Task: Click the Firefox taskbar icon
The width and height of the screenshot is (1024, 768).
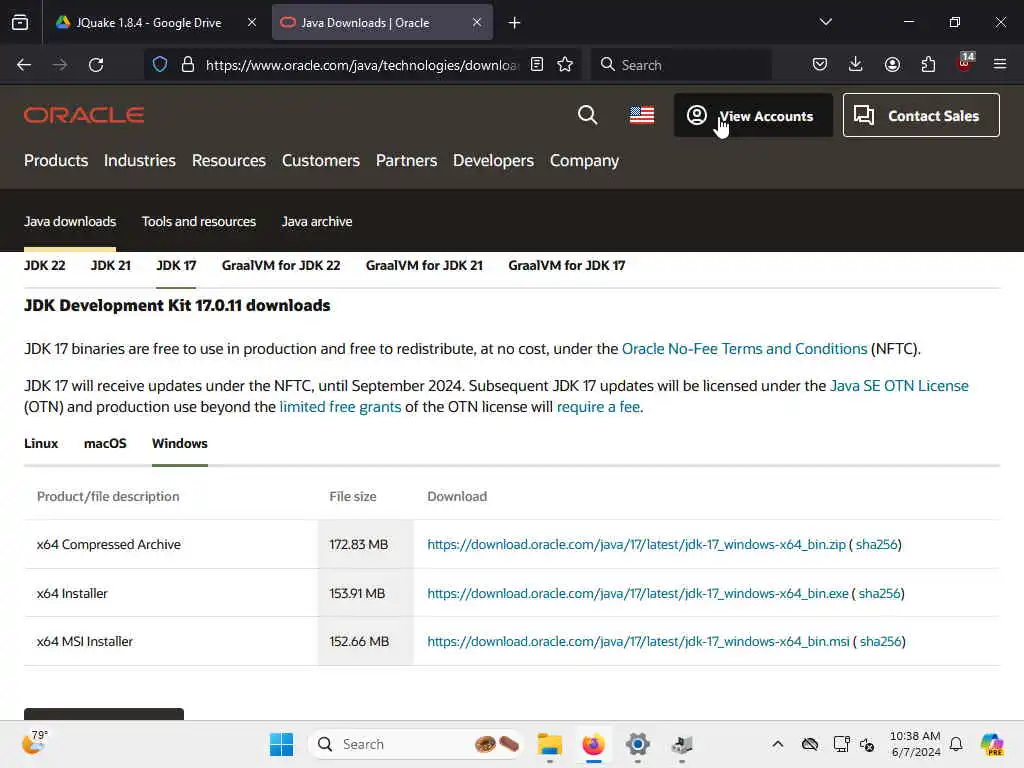Action: 594,744
